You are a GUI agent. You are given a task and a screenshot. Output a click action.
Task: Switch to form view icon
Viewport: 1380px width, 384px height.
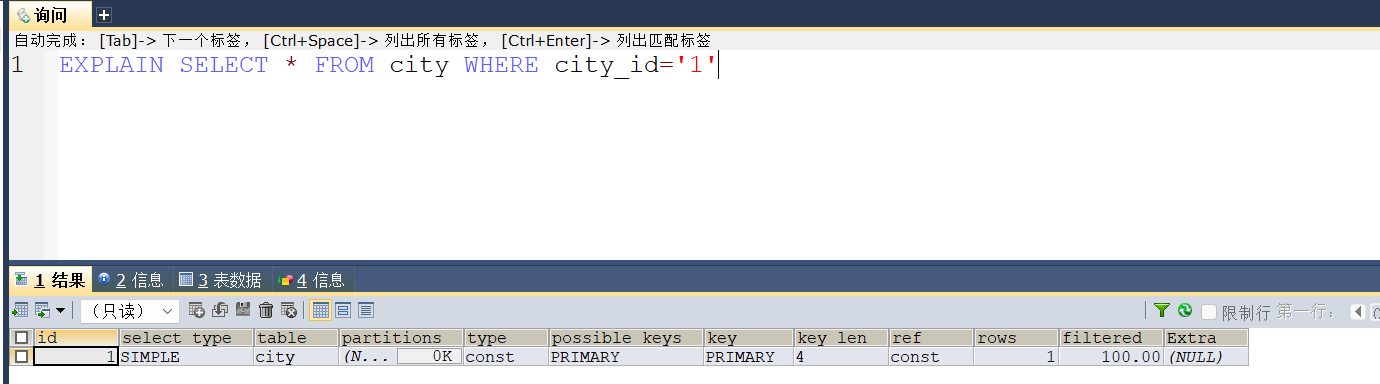[343, 310]
